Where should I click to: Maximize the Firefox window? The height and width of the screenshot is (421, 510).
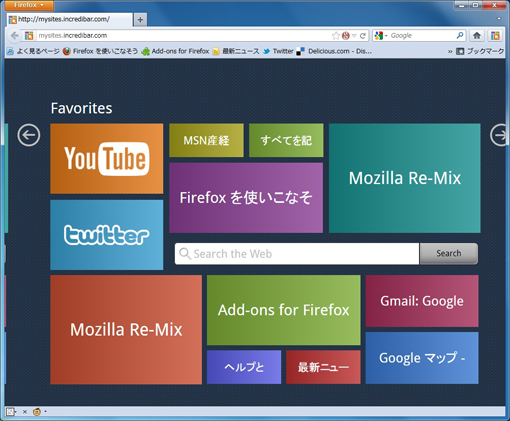click(476, 5)
